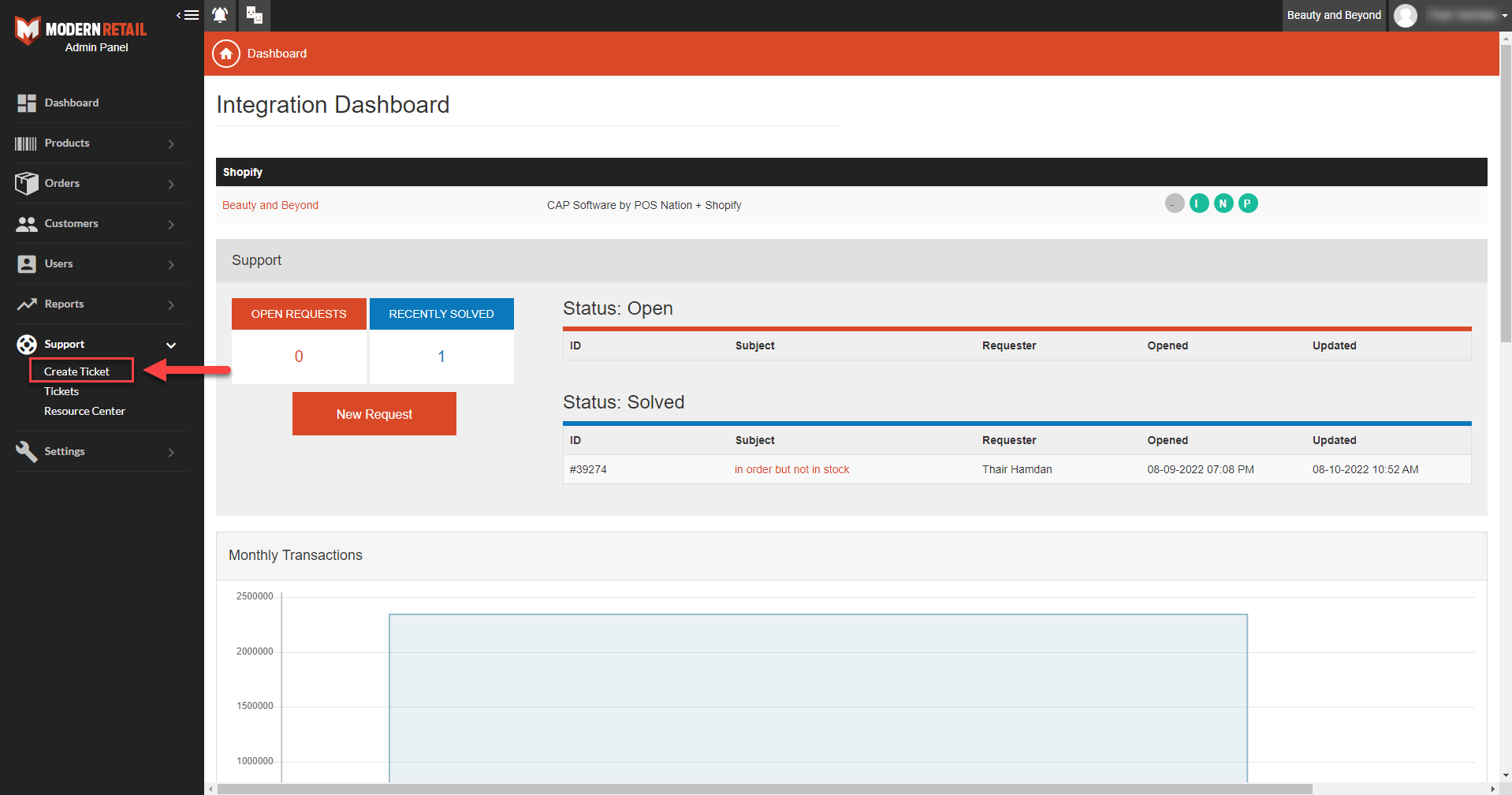This screenshot has width=1512, height=795.
Task: Click the green P status indicator
Action: (1247, 203)
